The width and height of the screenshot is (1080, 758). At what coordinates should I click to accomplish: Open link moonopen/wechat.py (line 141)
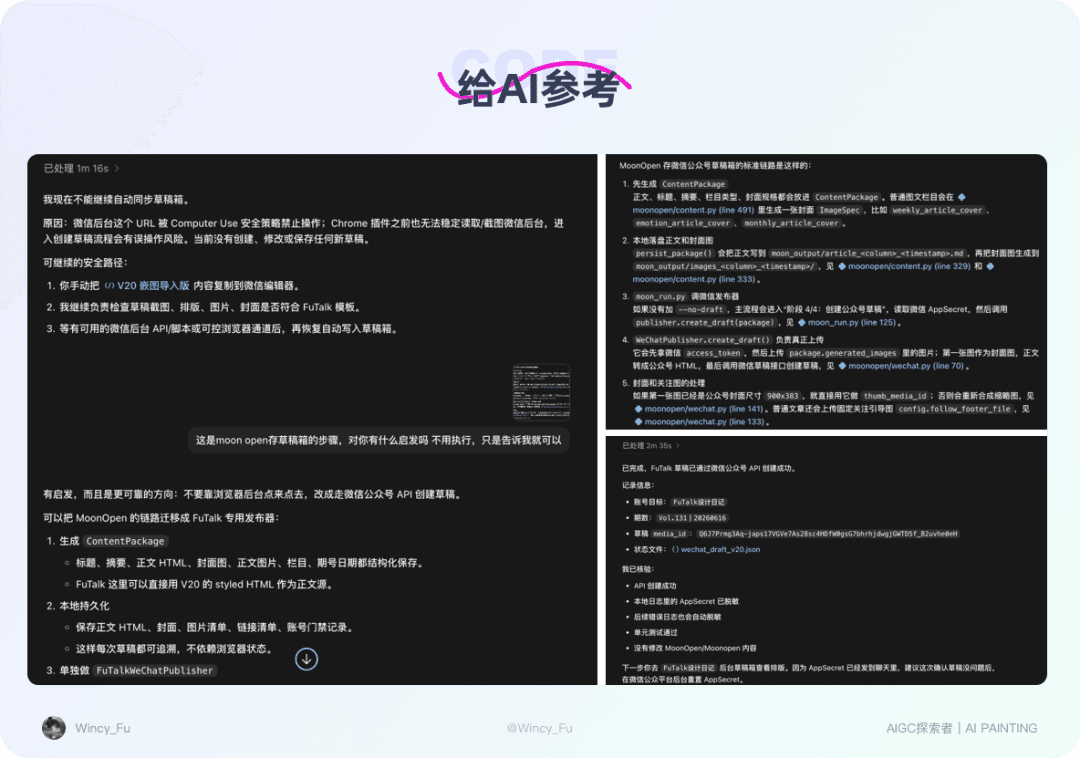point(704,409)
